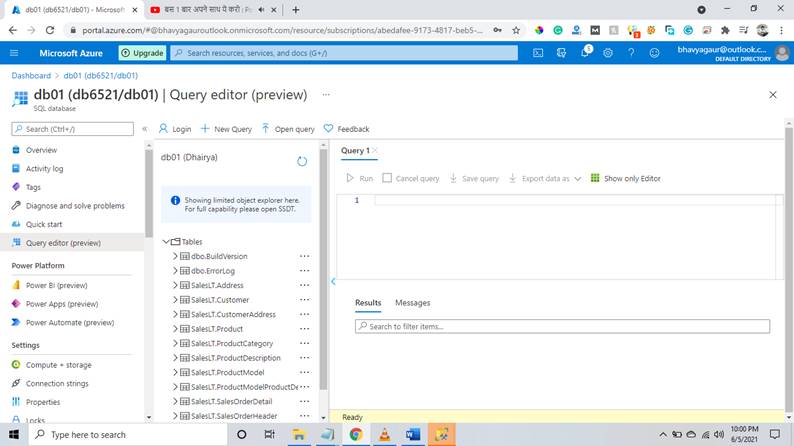Switch to the Results tab
Screen dimensions: 794x446
tap(368, 303)
